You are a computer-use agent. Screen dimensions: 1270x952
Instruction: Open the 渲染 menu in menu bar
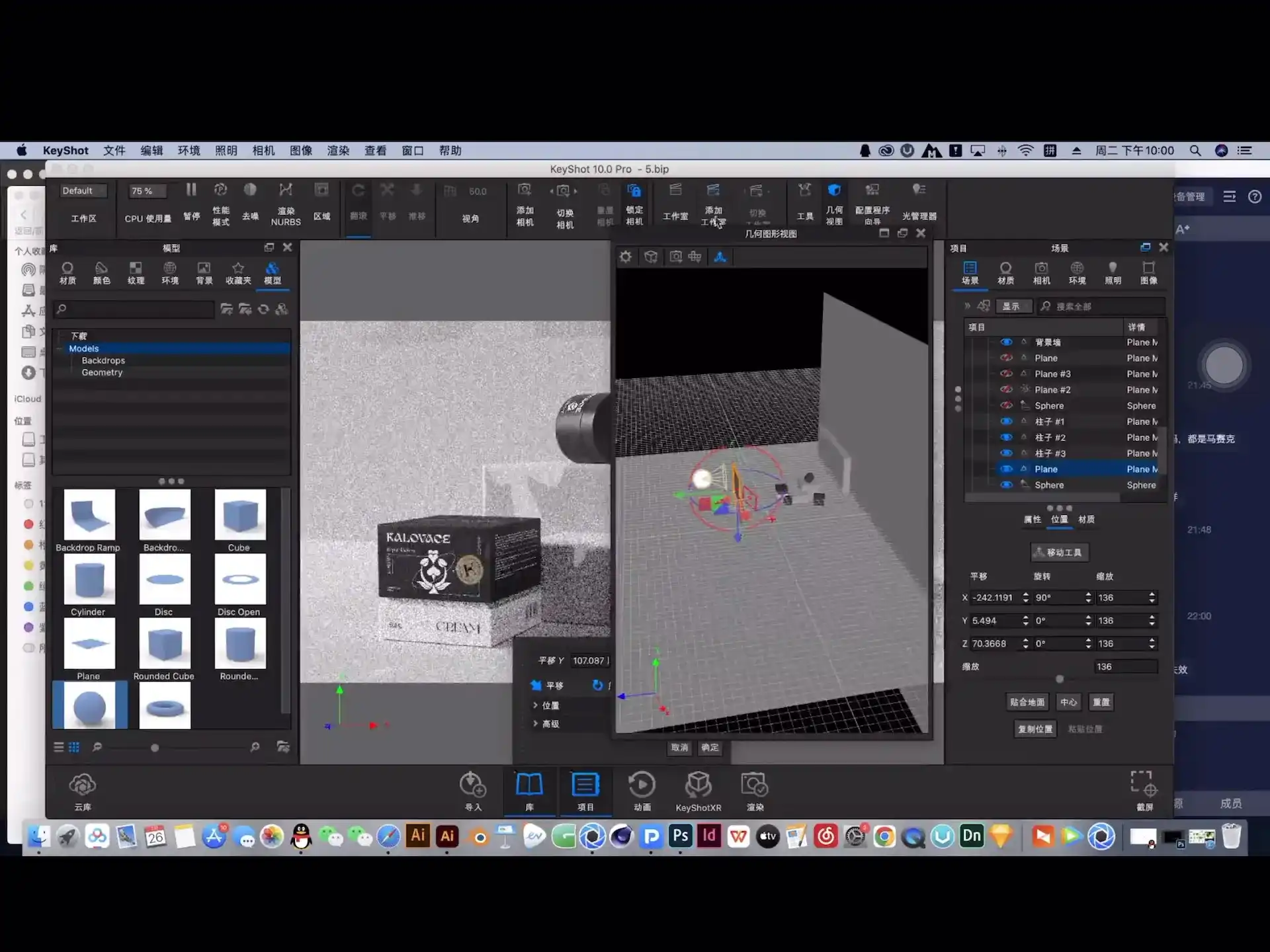pos(338,151)
